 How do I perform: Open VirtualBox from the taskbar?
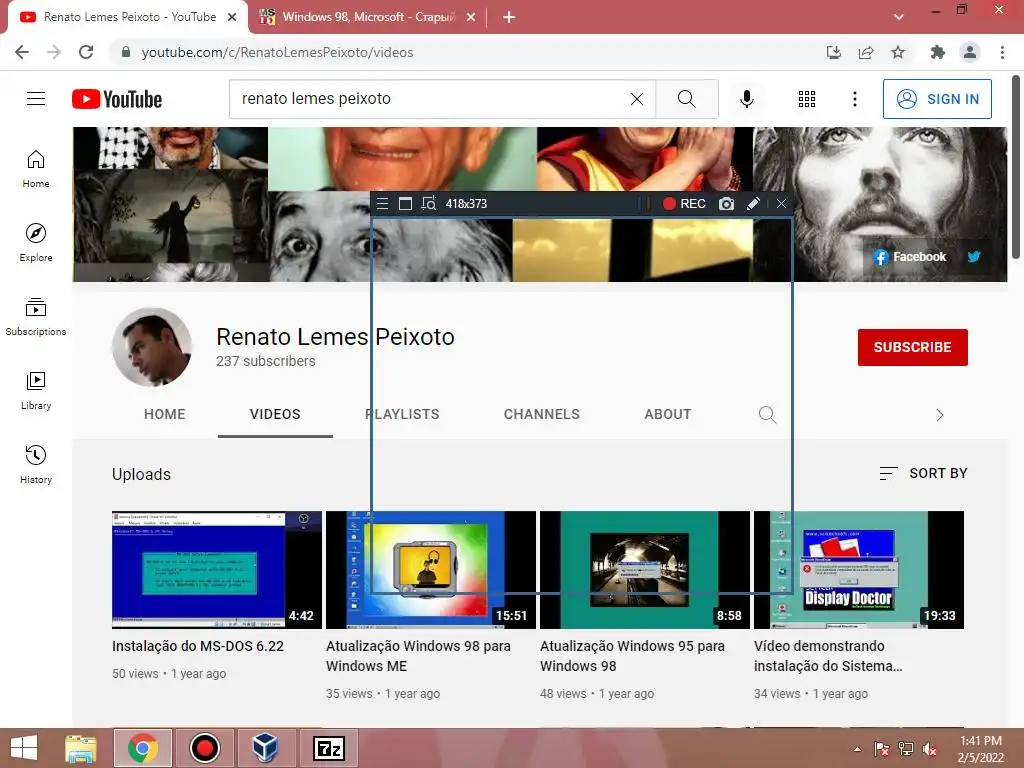click(x=265, y=748)
